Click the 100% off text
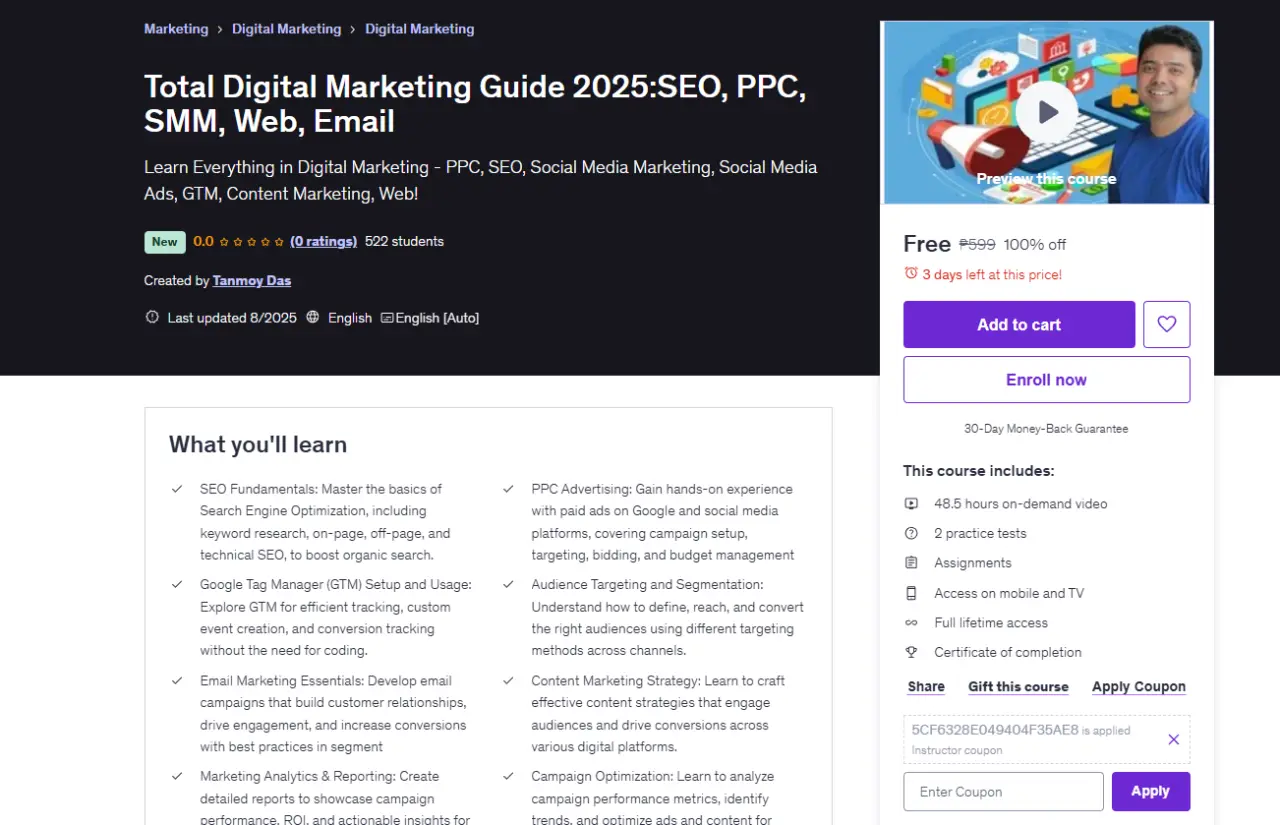Screen dimensions: 1280x825 1035,244
